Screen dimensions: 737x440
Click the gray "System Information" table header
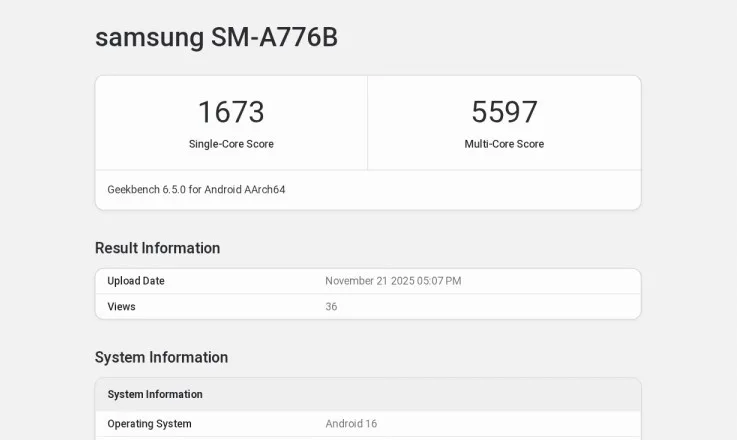[x=155, y=395]
